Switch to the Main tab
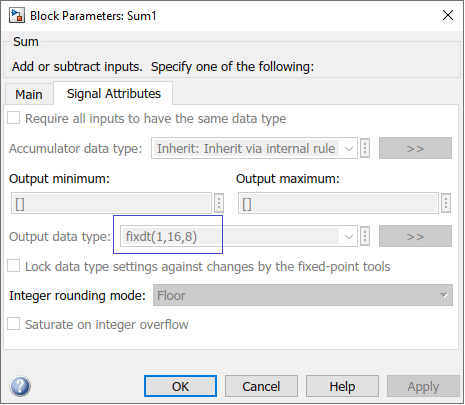Image resolution: width=465 pixels, height=405 pixels. (29, 94)
